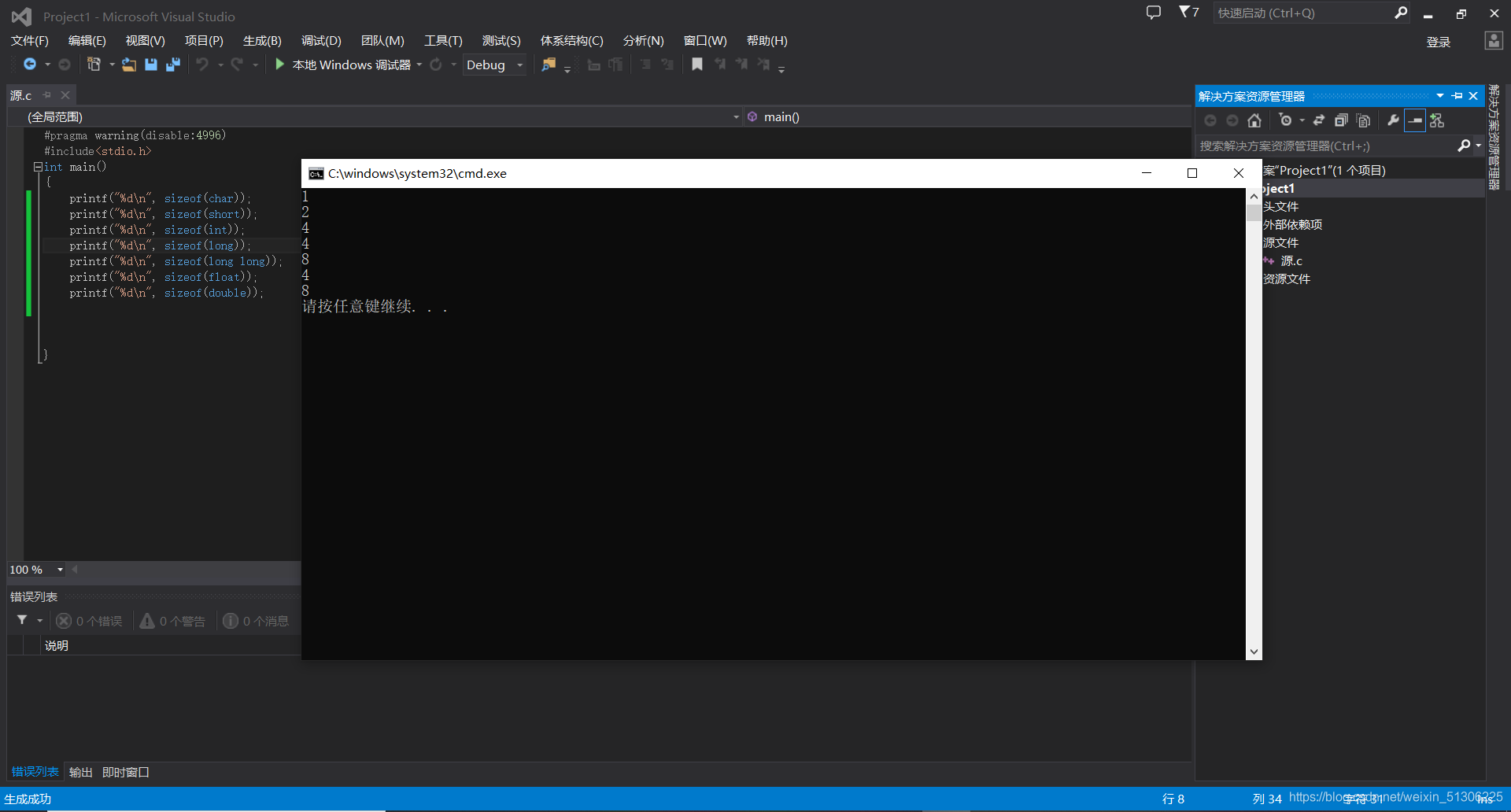Click Solution Explorer pending changes filter icon
Screen dimensions: 1511x812
click(1286, 120)
